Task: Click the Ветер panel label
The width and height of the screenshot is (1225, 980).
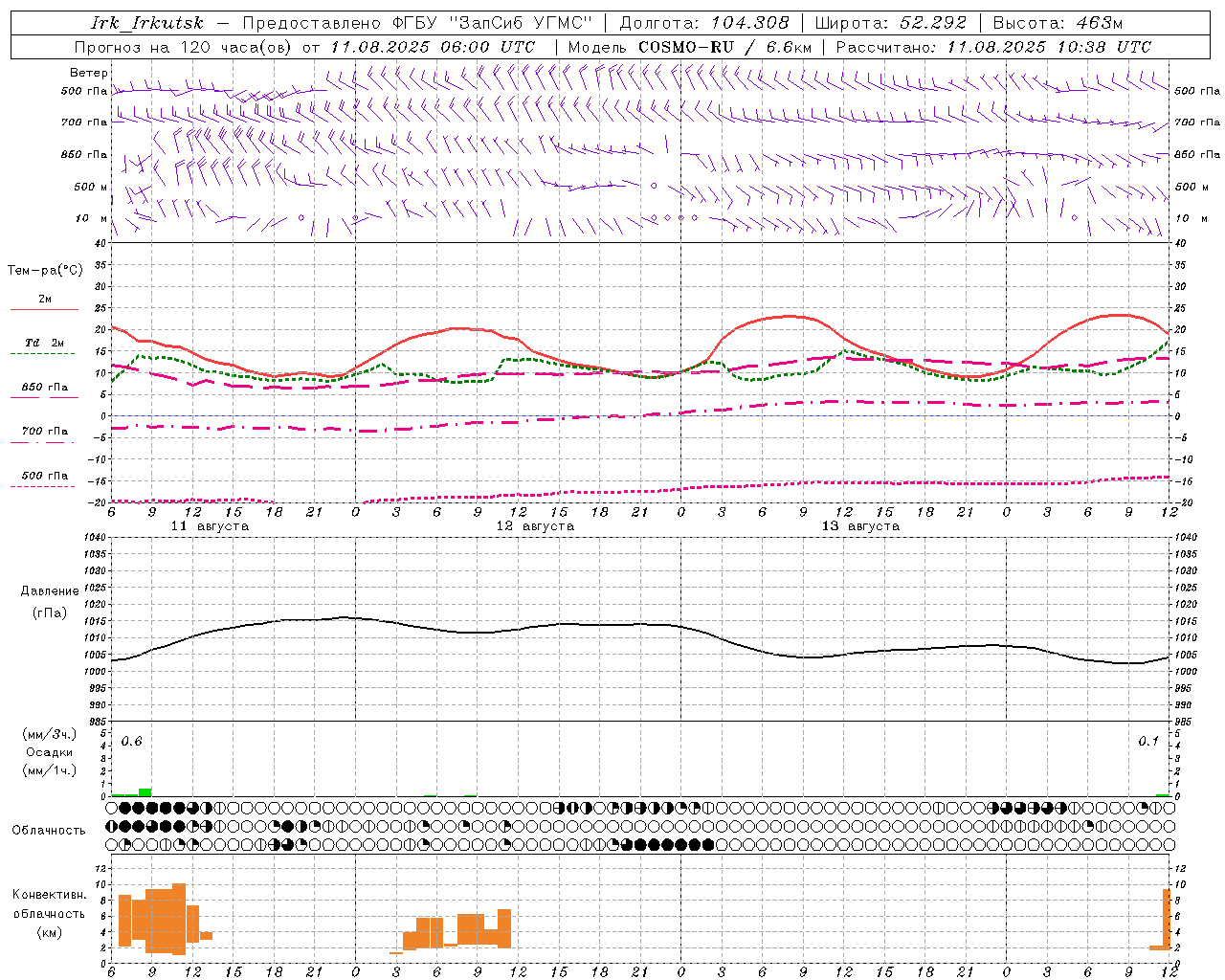Action: 88,73
